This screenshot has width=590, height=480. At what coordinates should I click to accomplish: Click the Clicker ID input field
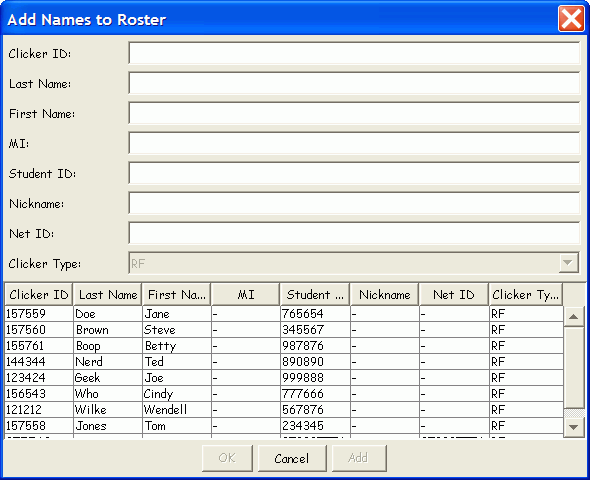click(354, 53)
